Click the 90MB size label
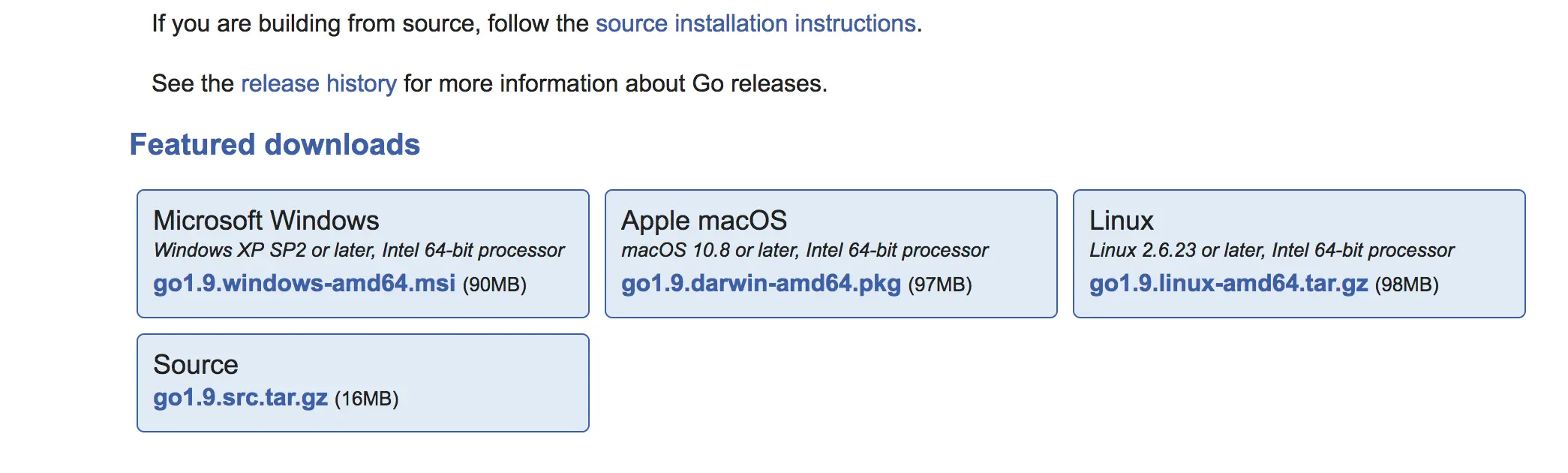Screen dimensions: 1568x473 point(494,285)
